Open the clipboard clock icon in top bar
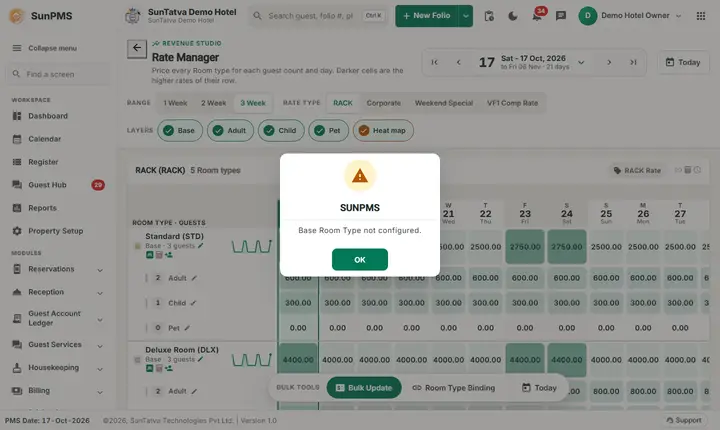720x430 pixels. point(489,16)
